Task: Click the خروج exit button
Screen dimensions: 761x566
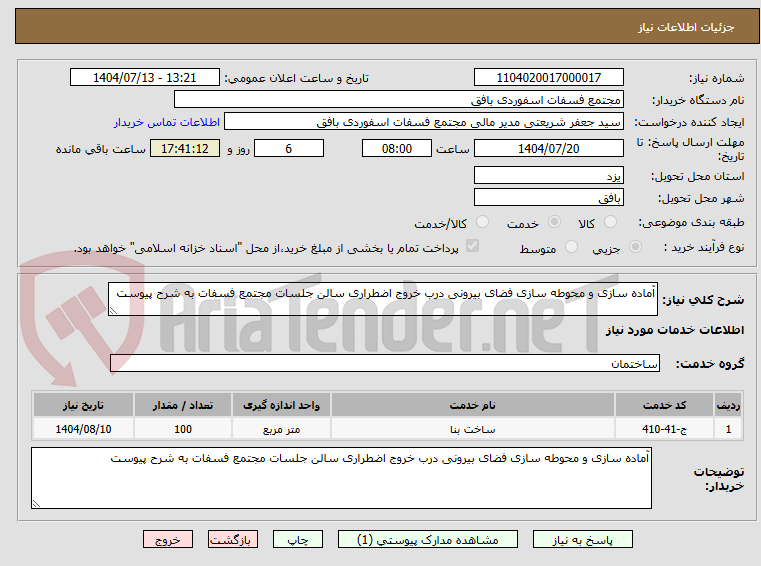Action: coord(167,539)
